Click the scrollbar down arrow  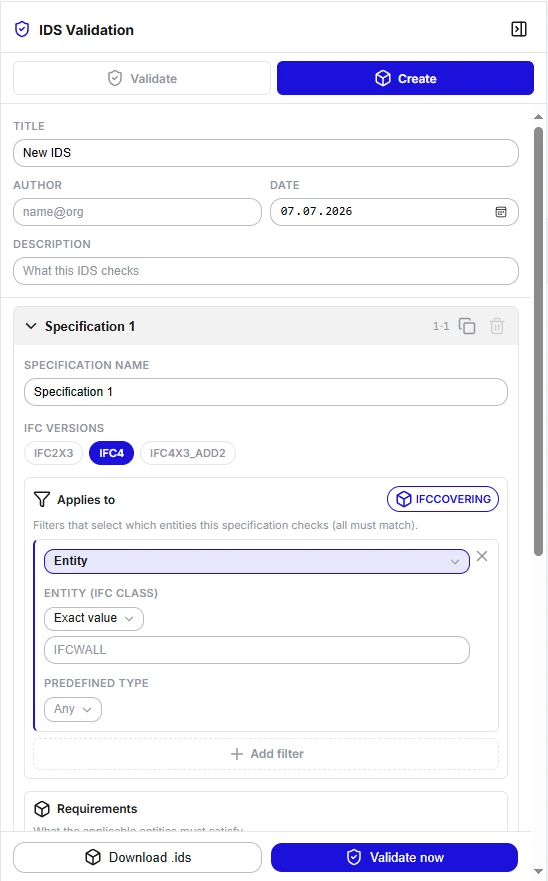click(x=538, y=872)
